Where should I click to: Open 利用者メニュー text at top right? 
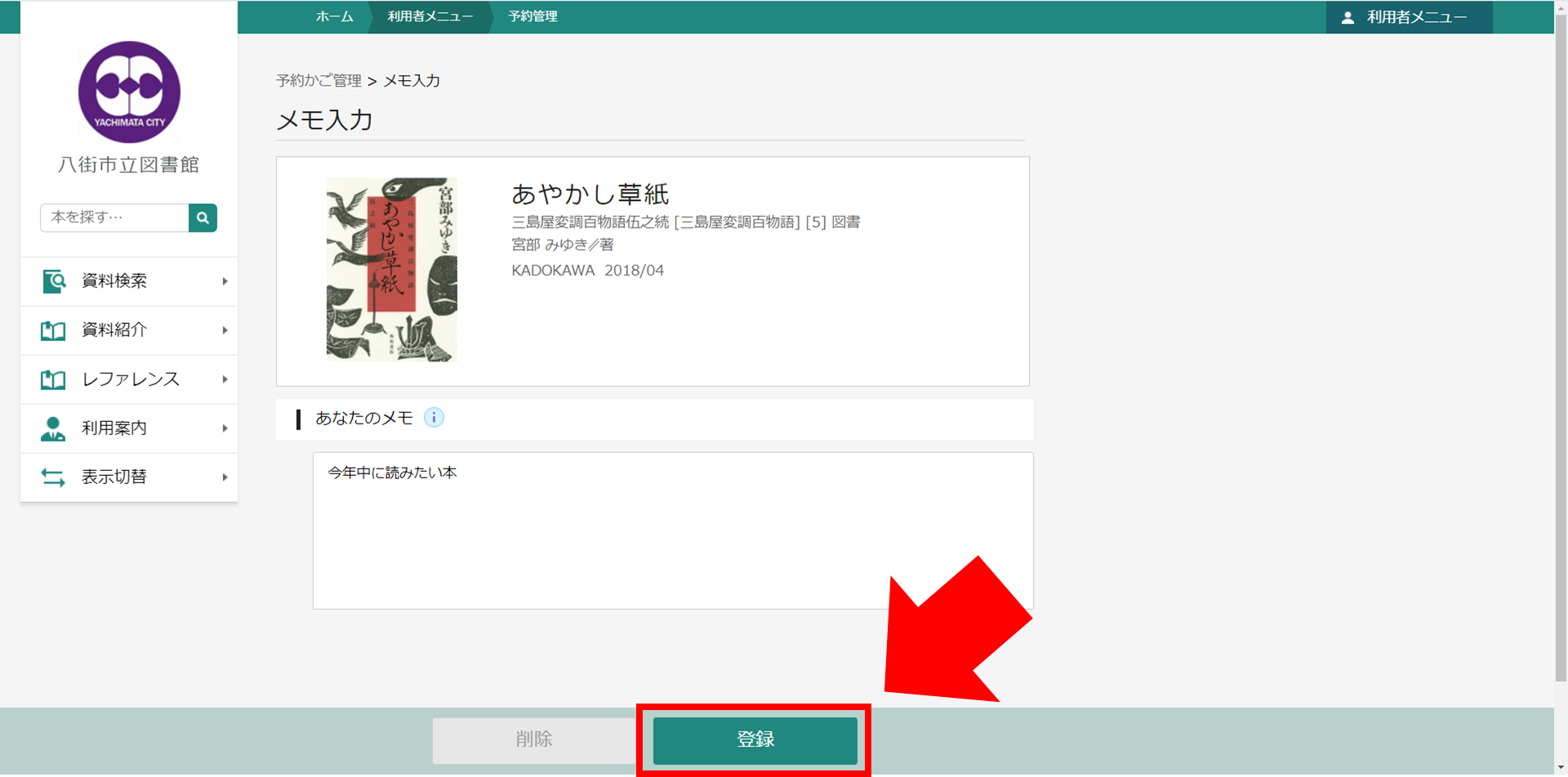point(1417,17)
